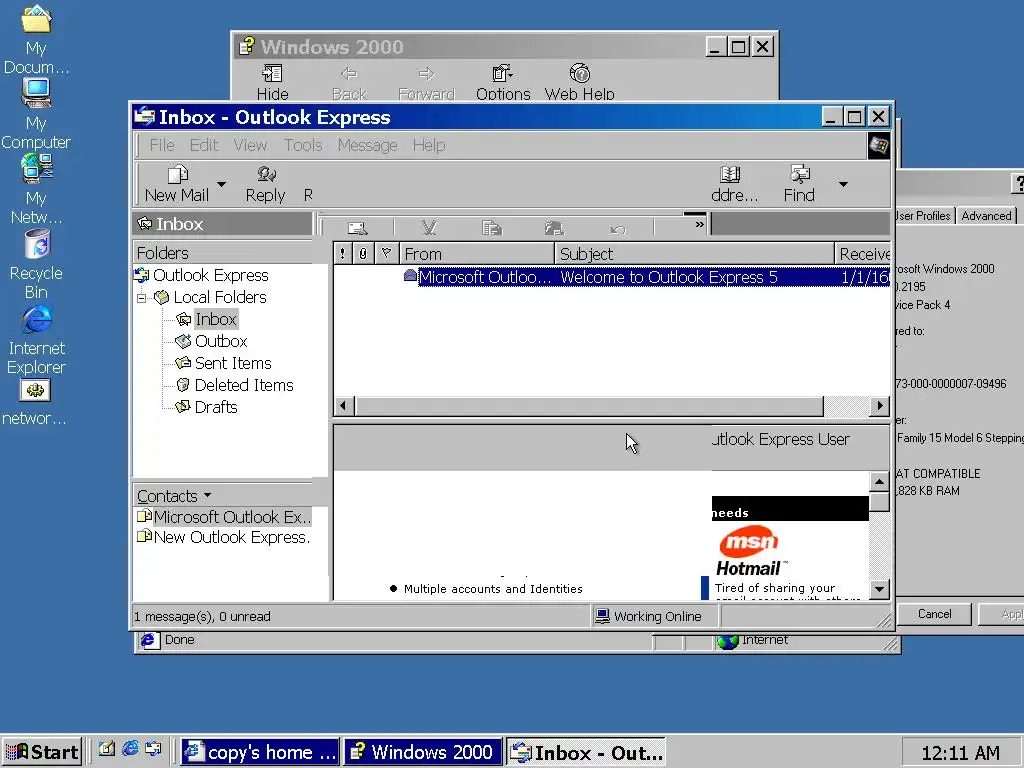Select Outlook Express root in folder tree

tap(210, 275)
